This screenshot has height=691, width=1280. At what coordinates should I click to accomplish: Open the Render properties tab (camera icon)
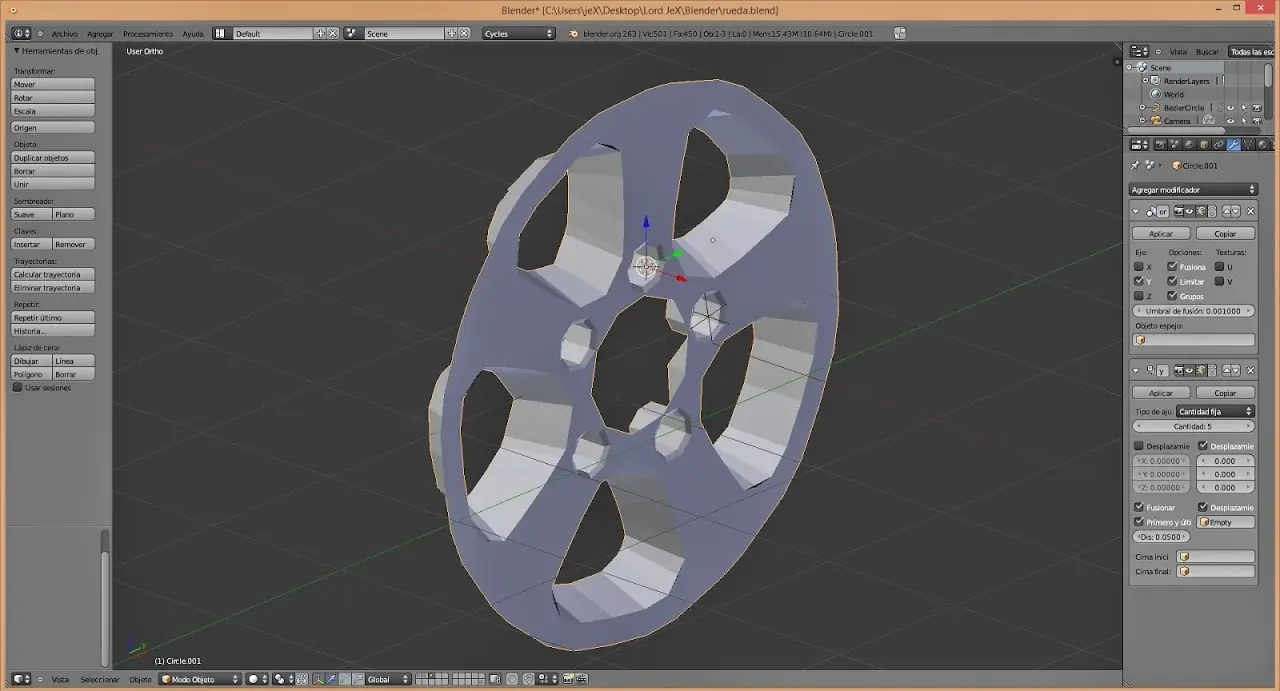pyautogui.click(x=1161, y=145)
